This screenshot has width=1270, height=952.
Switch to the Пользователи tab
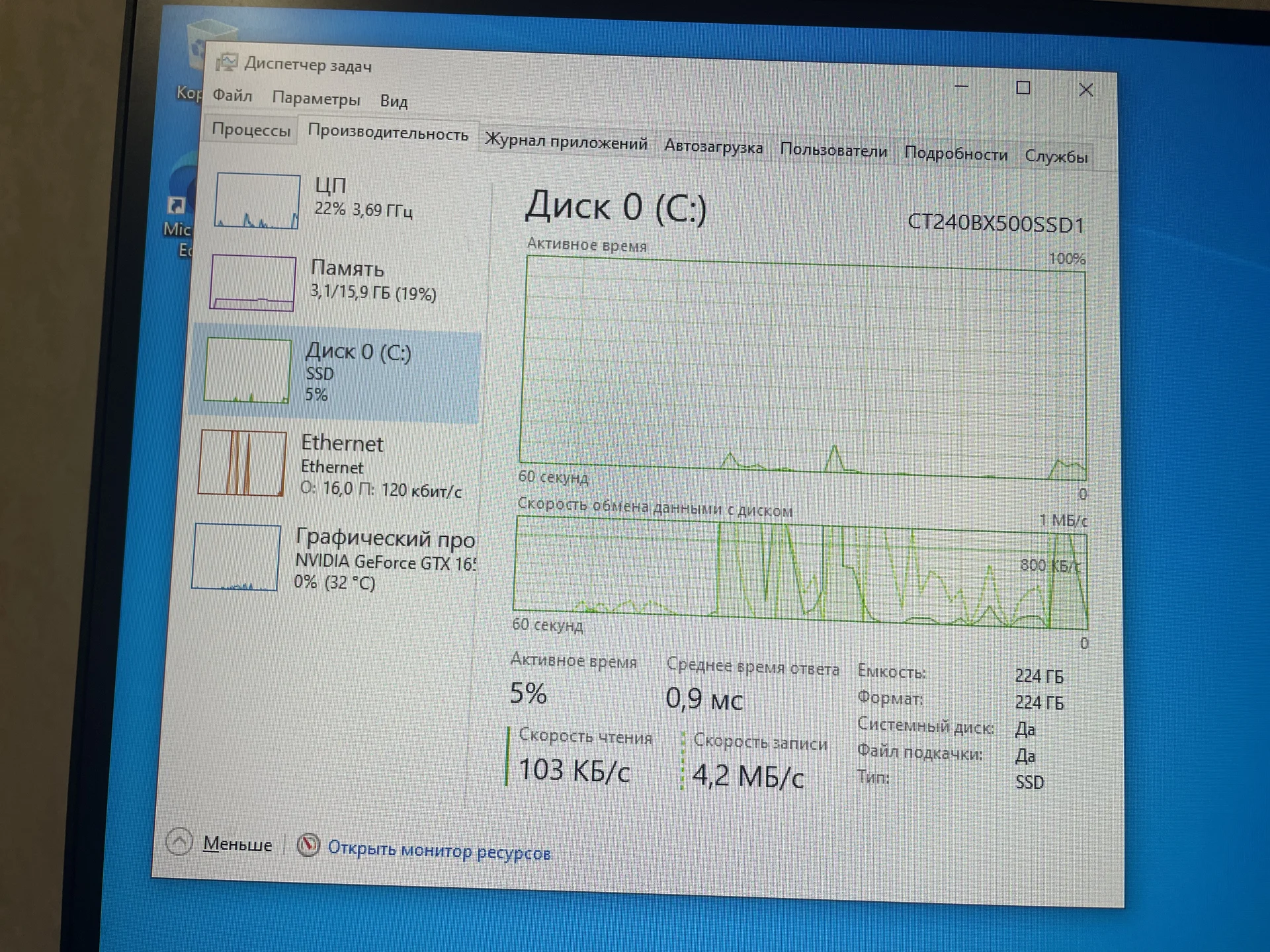click(833, 150)
